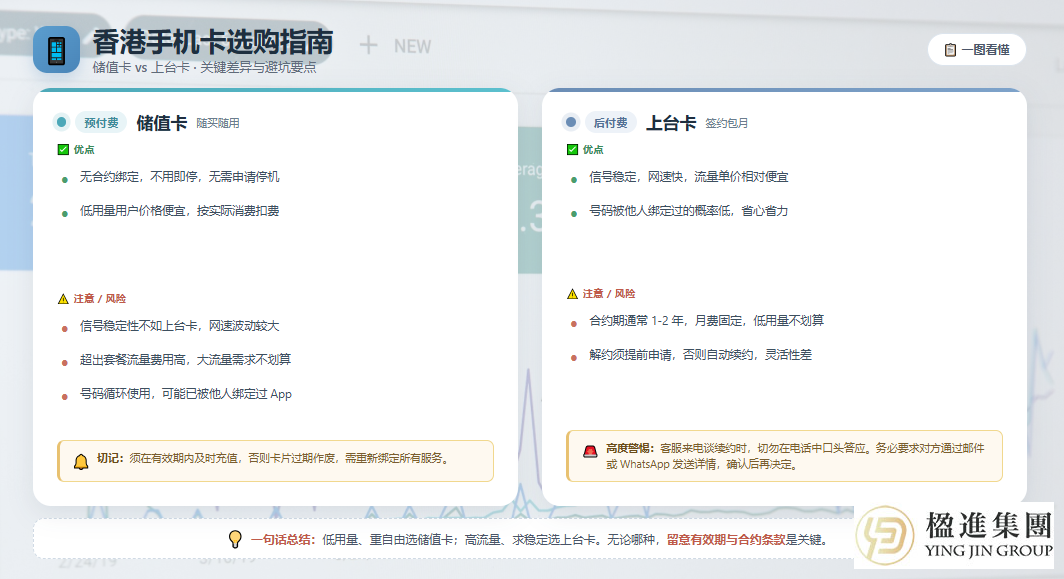This screenshot has width=1064, height=579.
Task: Click the text 低用量用户价格便宜，按实际消费扣费
Action: tap(179, 211)
